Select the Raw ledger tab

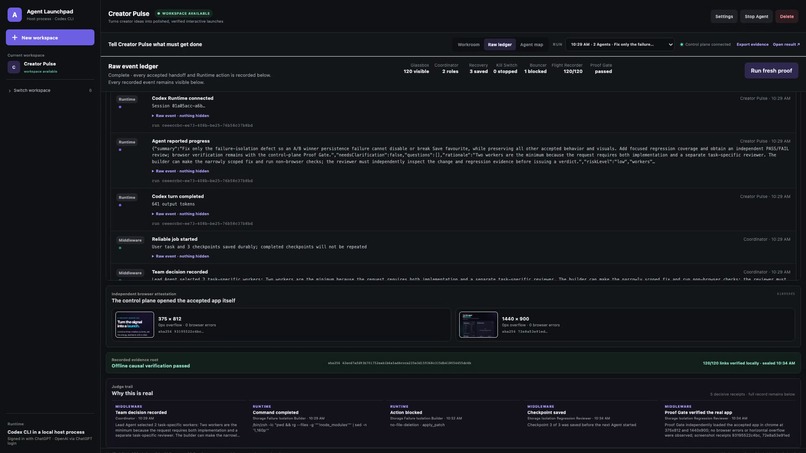[500, 45]
